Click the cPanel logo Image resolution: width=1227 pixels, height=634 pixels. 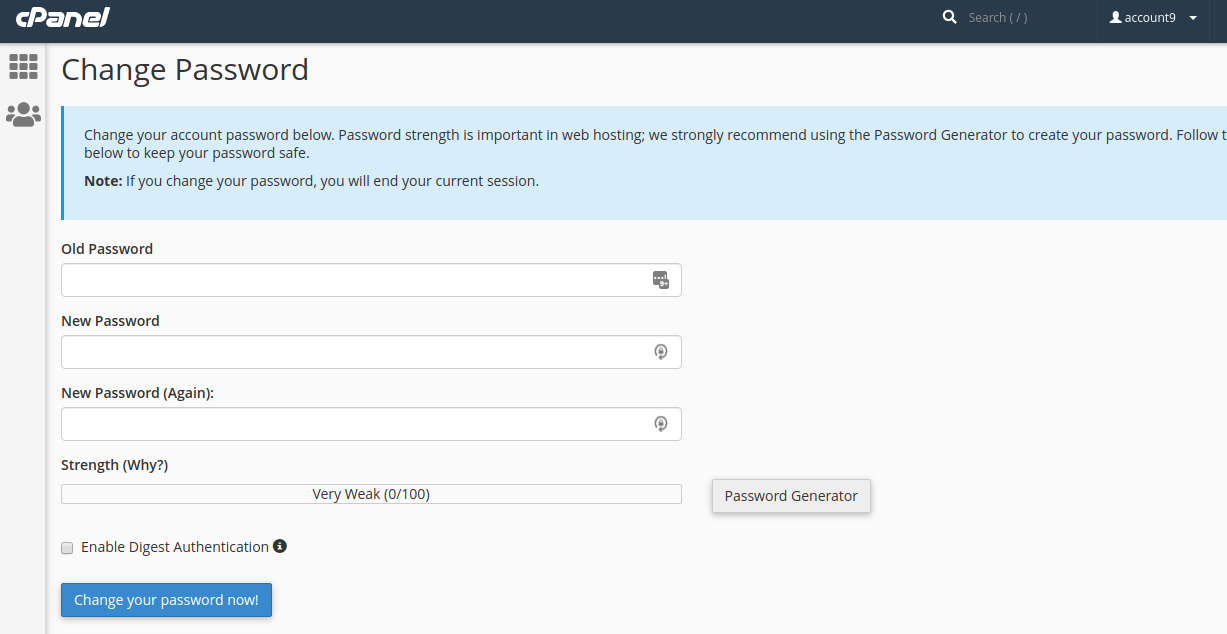point(62,17)
